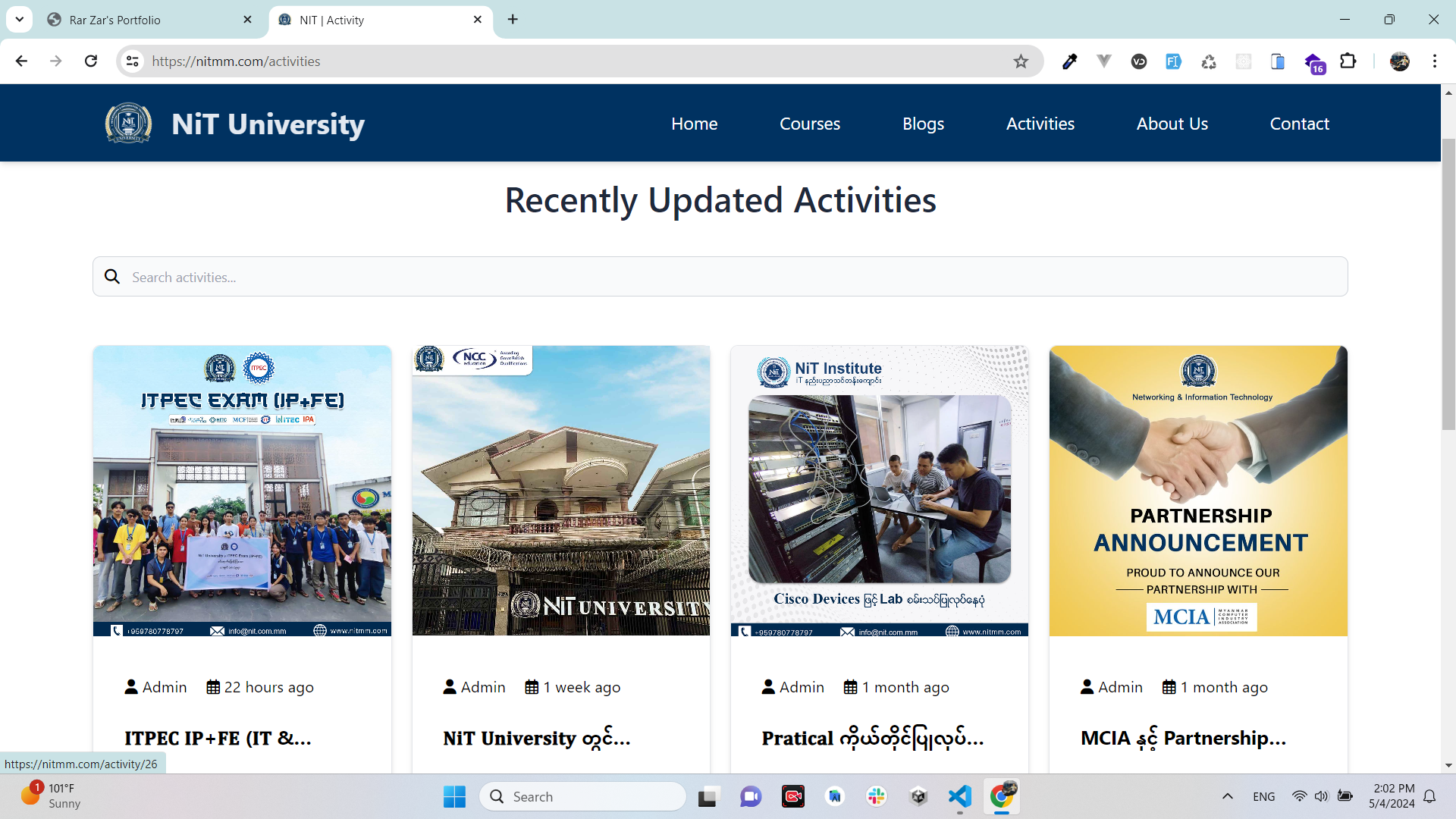The image size is (1456, 819).
Task: Close the Rar Zar's Portfolio tab
Action: (x=247, y=20)
